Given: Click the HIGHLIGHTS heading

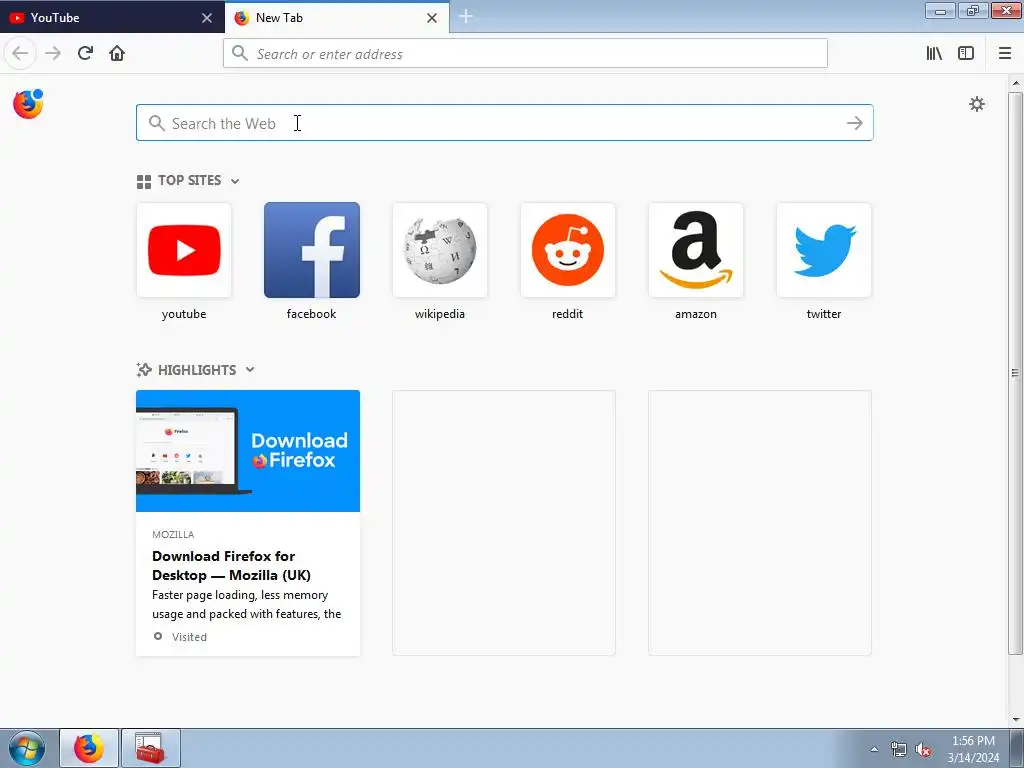Looking at the screenshot, I should tap(197, 370).
